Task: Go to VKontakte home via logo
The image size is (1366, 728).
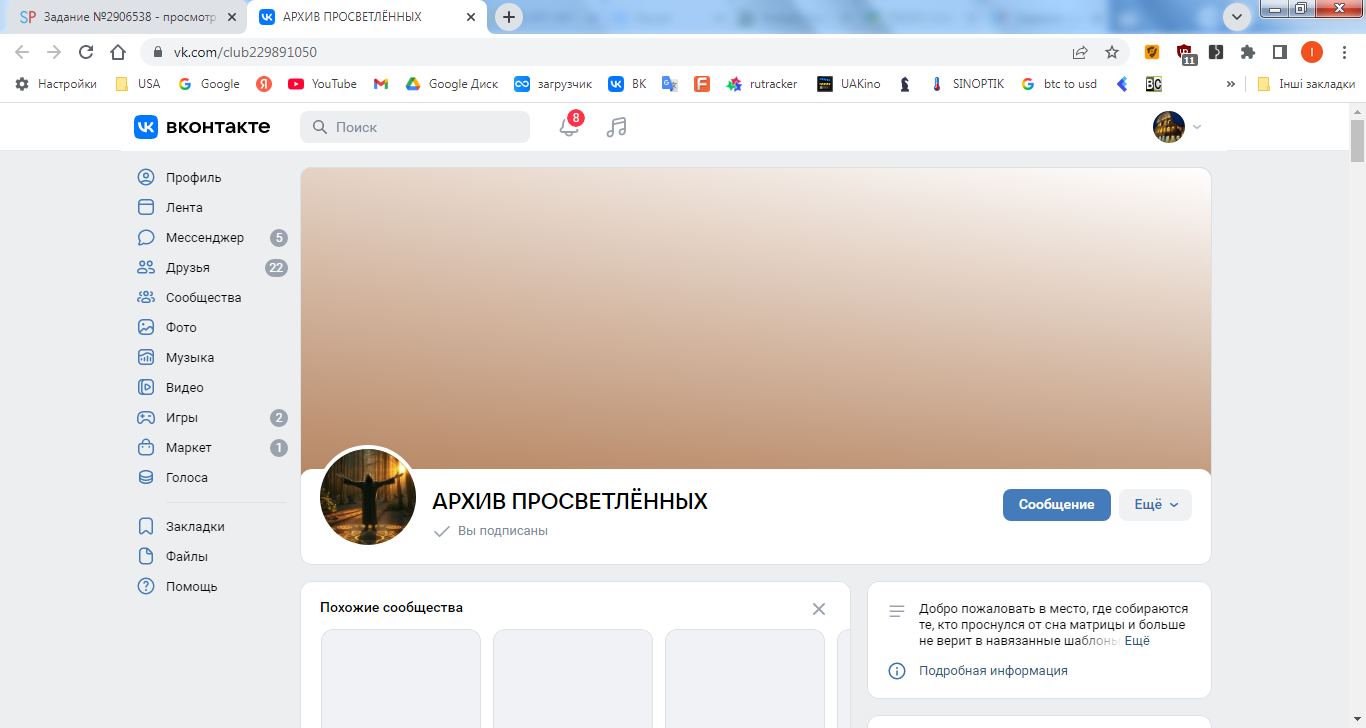Action: (x=202, y=127)
